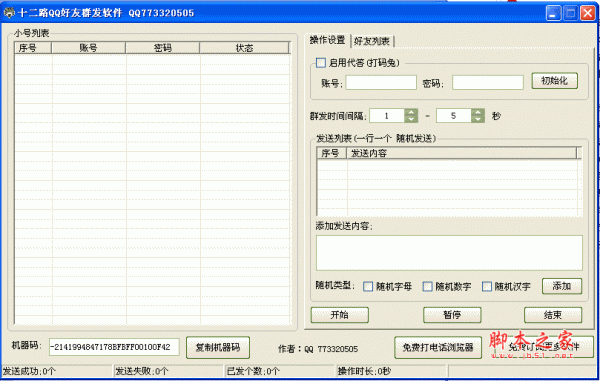Click the 群发时间间隔 label

(338, 116)
